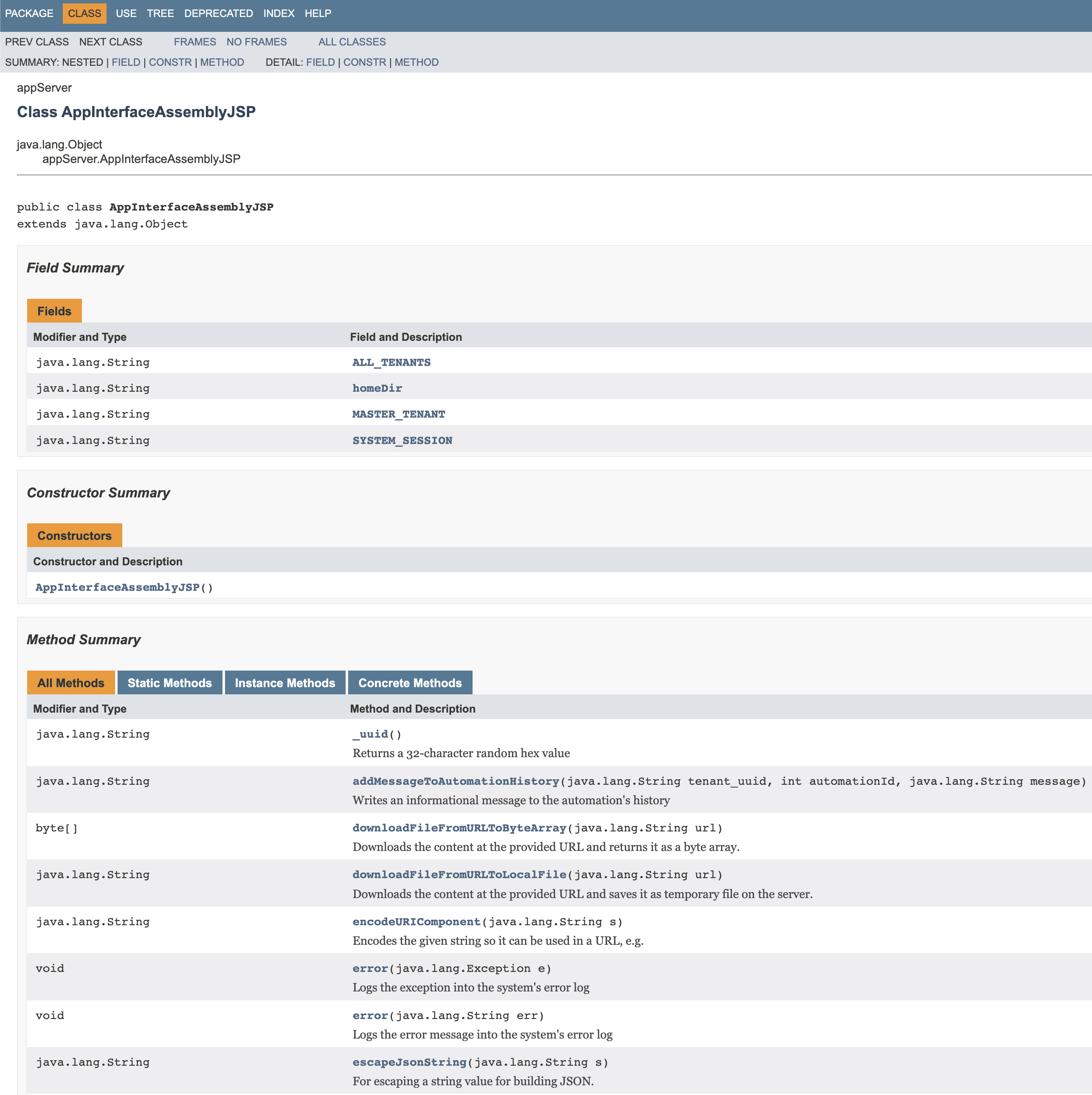1092x1095 pixels.
Task: Open the ALL CLASSES list
Action: point(352,42)
